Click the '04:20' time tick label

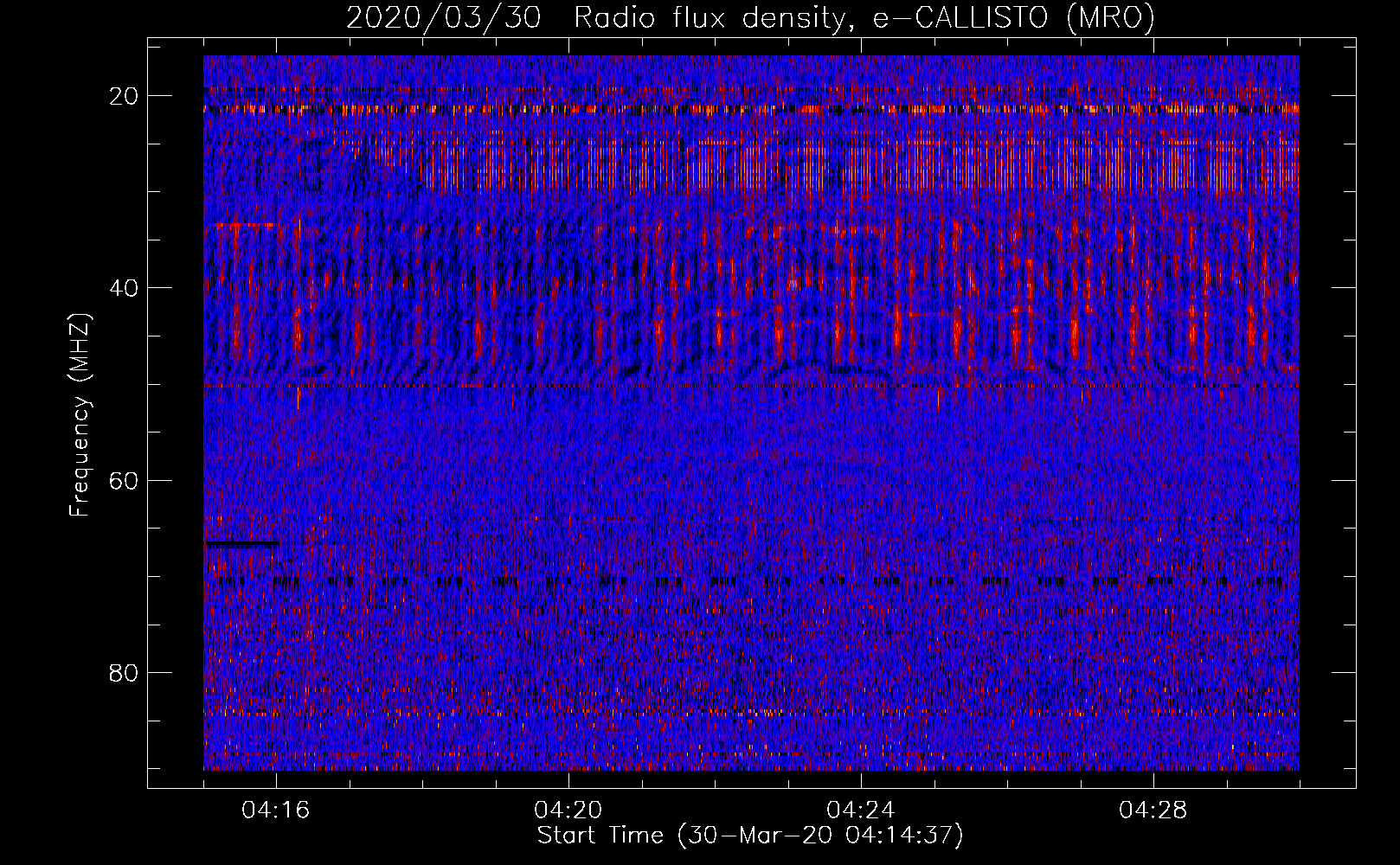pos(568,811)
